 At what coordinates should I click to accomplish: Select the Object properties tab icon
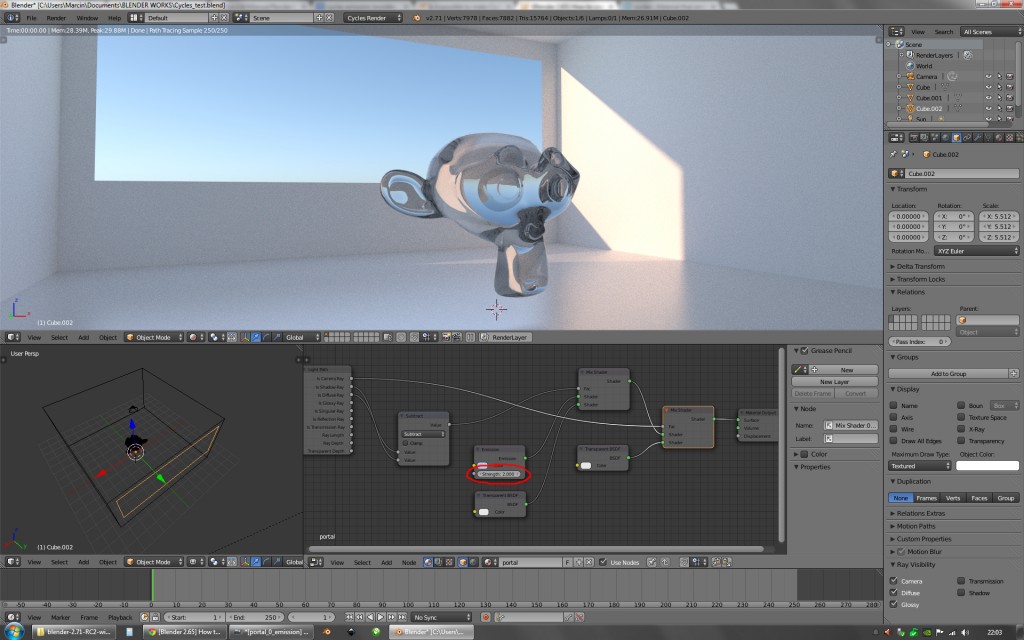pos(956,137)
